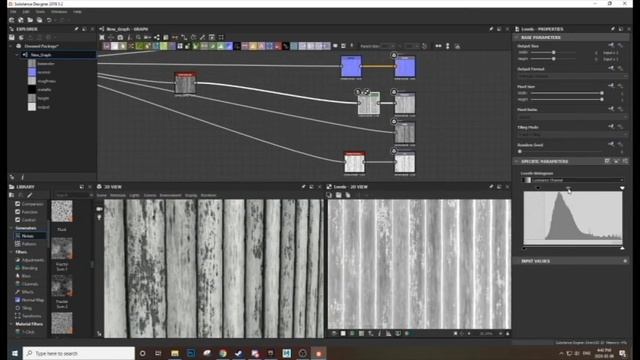640x360 pixels.
Task: Open the Tiling Mode dropdown
Action: 572,134
